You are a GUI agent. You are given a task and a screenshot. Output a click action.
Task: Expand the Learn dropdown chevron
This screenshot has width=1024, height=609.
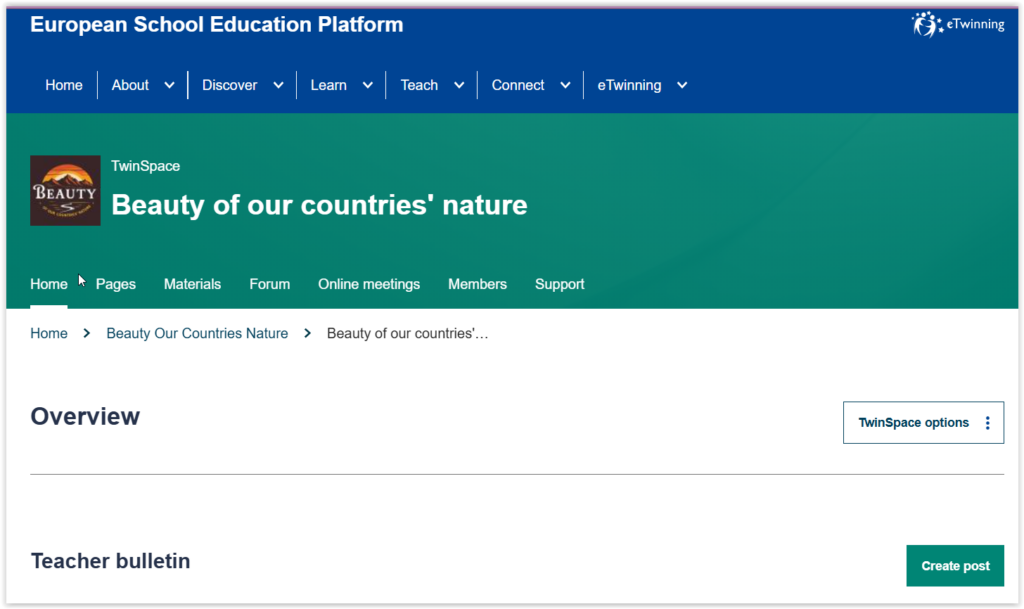click(x=367, y=86)
